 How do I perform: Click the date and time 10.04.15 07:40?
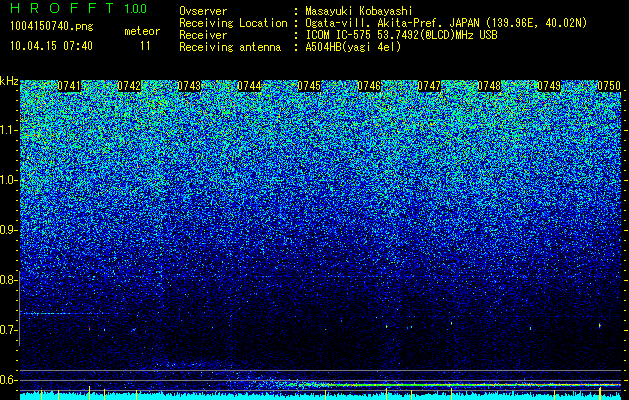click(51, 46)
